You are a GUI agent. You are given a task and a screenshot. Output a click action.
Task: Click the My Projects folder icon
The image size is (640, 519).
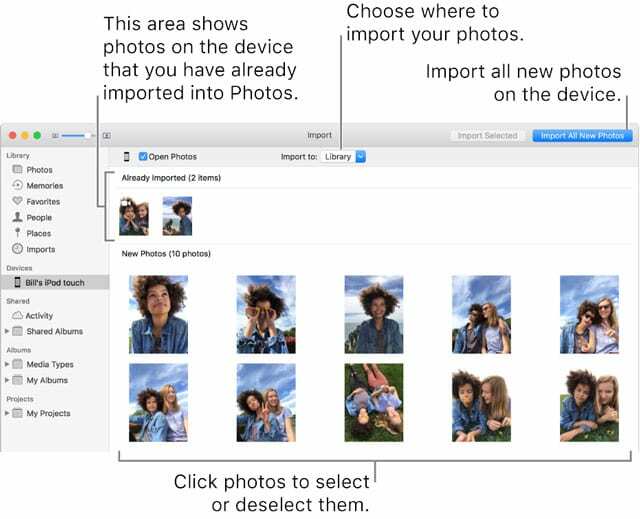[17, 413]
